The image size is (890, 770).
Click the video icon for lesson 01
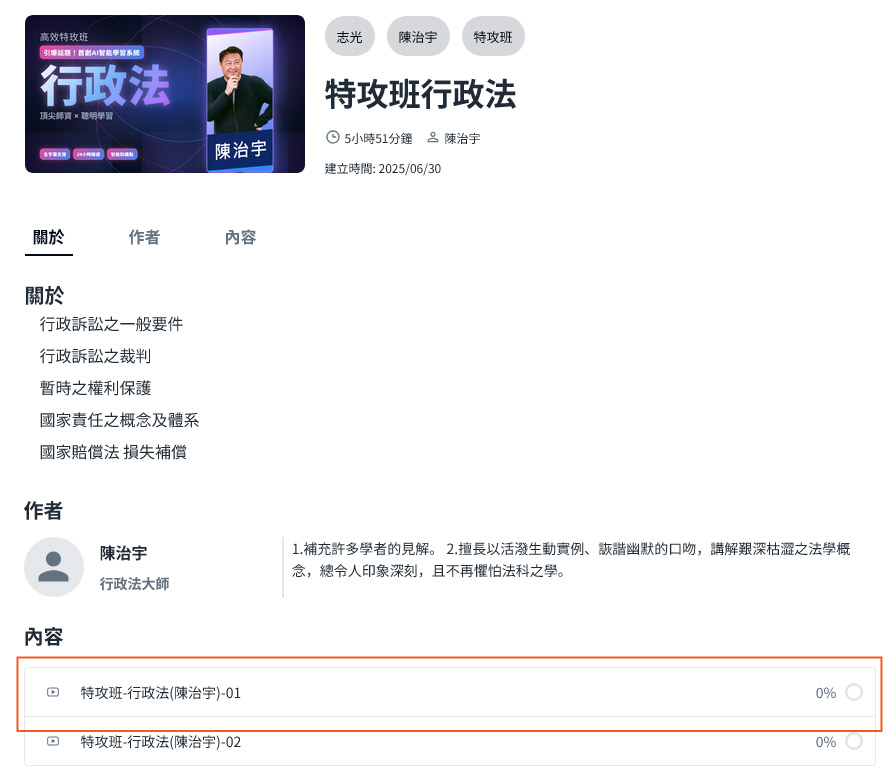53,692
